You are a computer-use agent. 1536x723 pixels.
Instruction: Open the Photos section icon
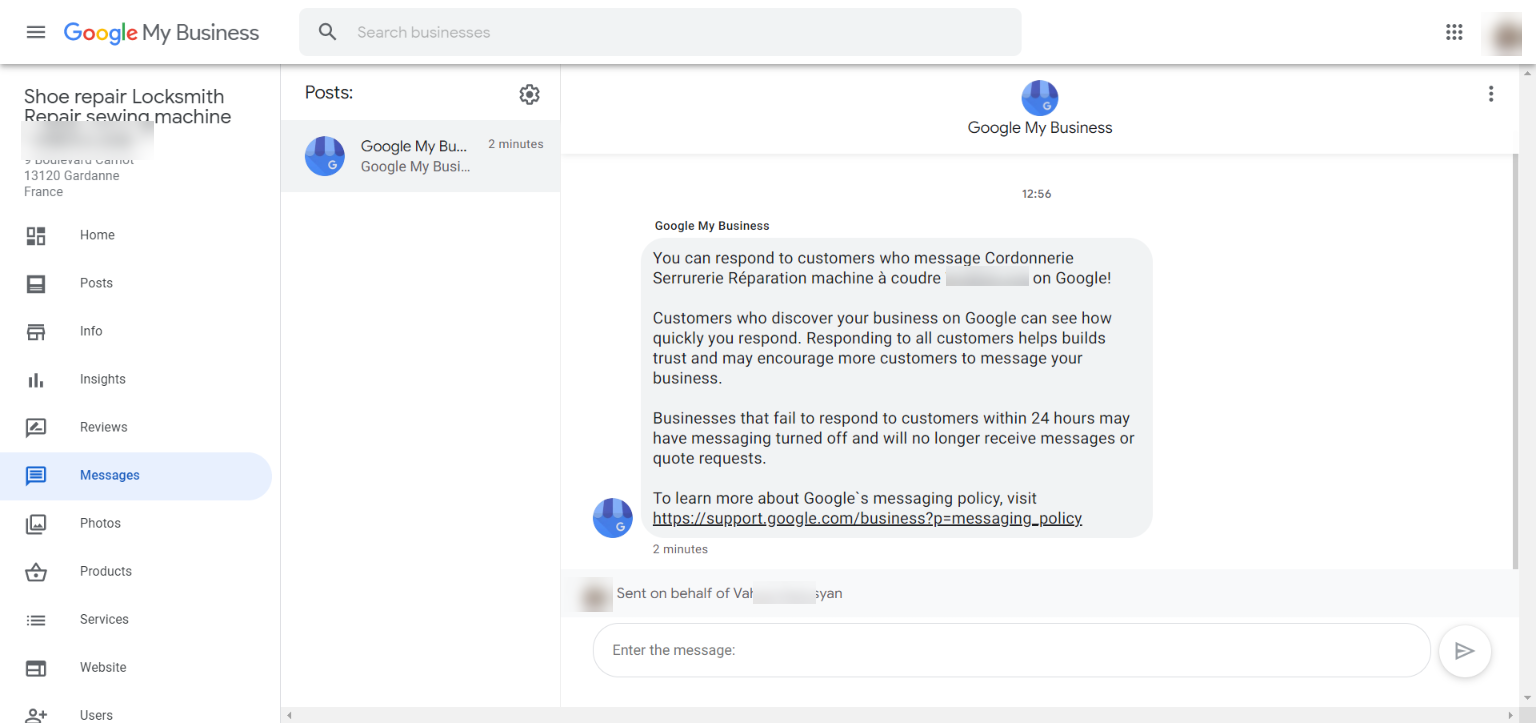point(36,523)
